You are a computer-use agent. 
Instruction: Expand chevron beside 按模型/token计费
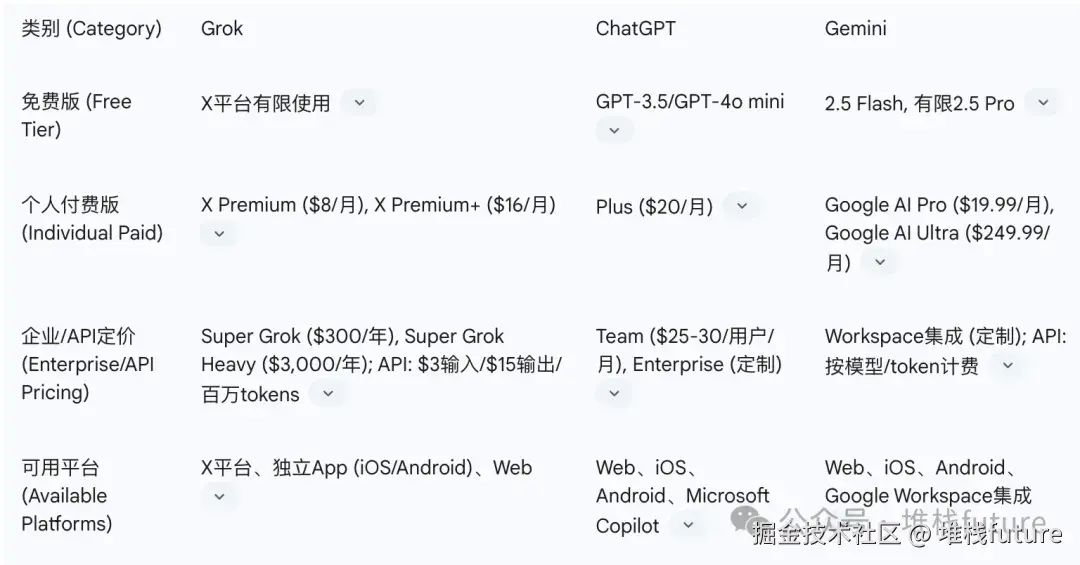point(1007,366)
